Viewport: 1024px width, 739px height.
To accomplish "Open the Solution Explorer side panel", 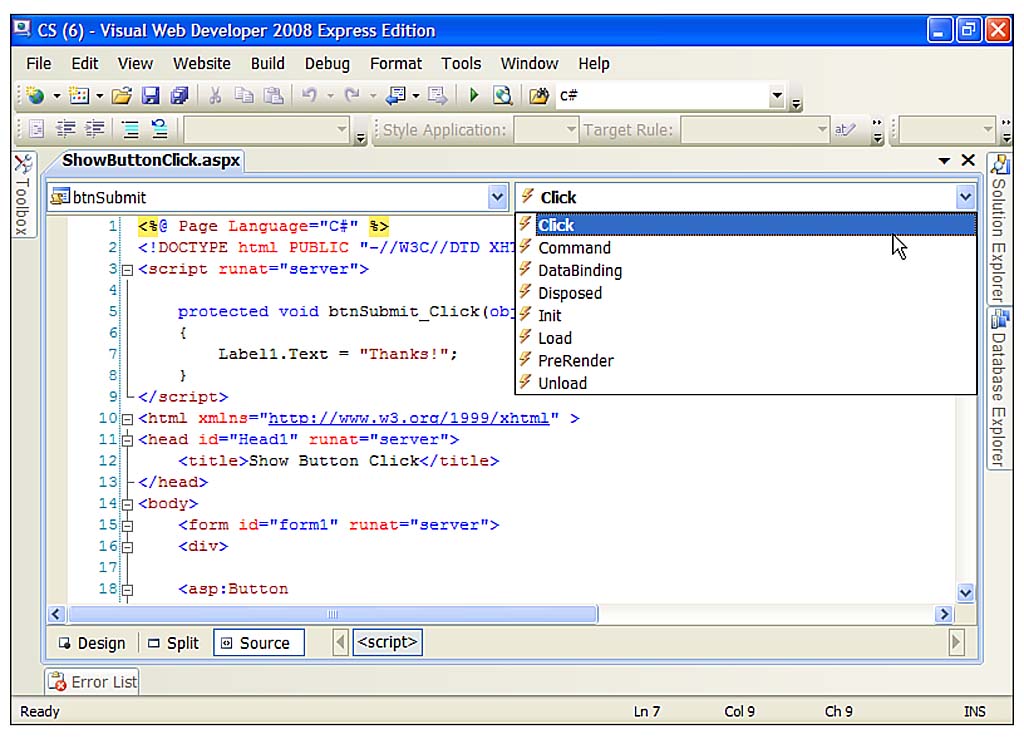I will pos(999,228).
